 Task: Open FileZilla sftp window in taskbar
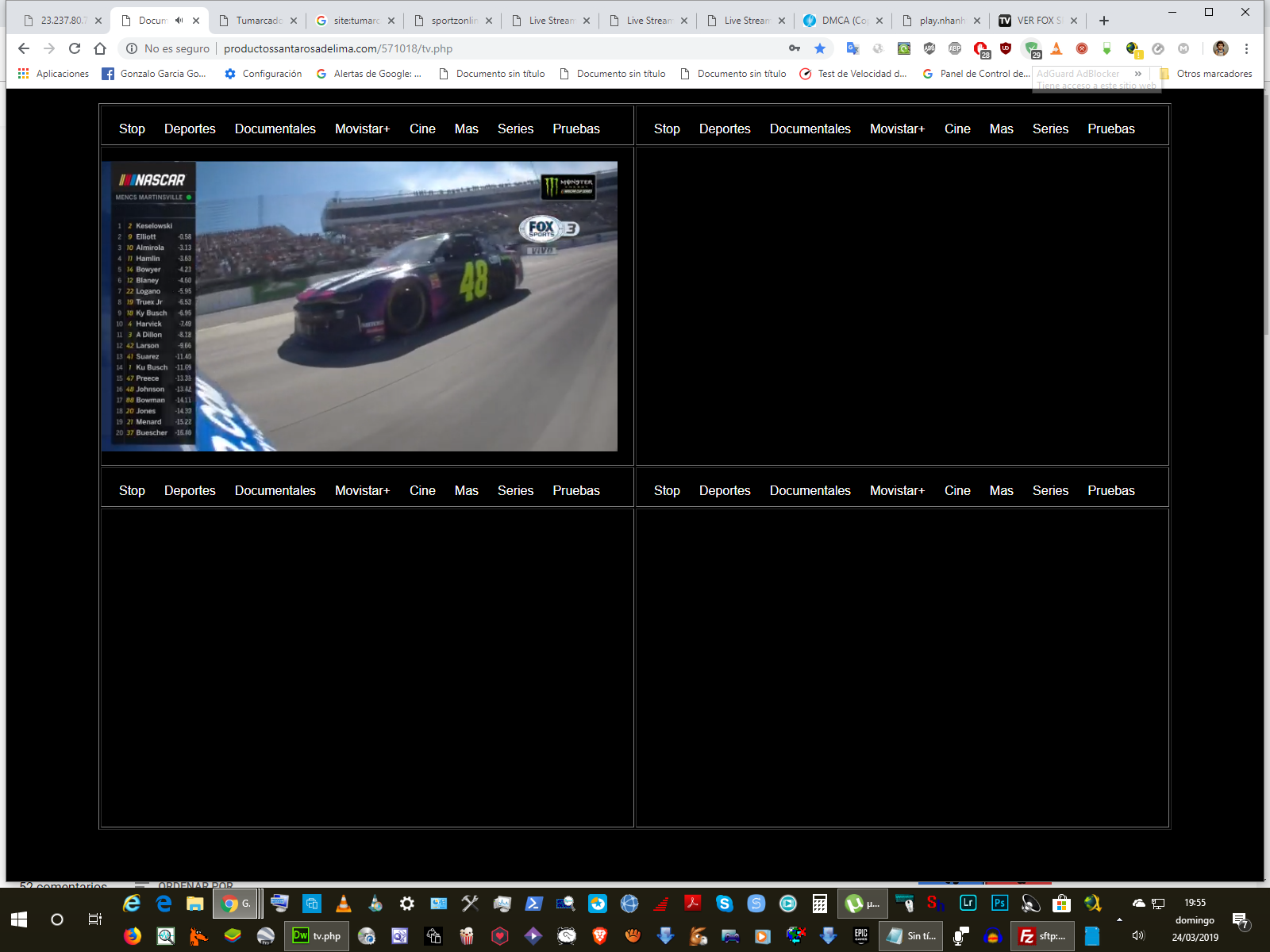point(1042,936)
